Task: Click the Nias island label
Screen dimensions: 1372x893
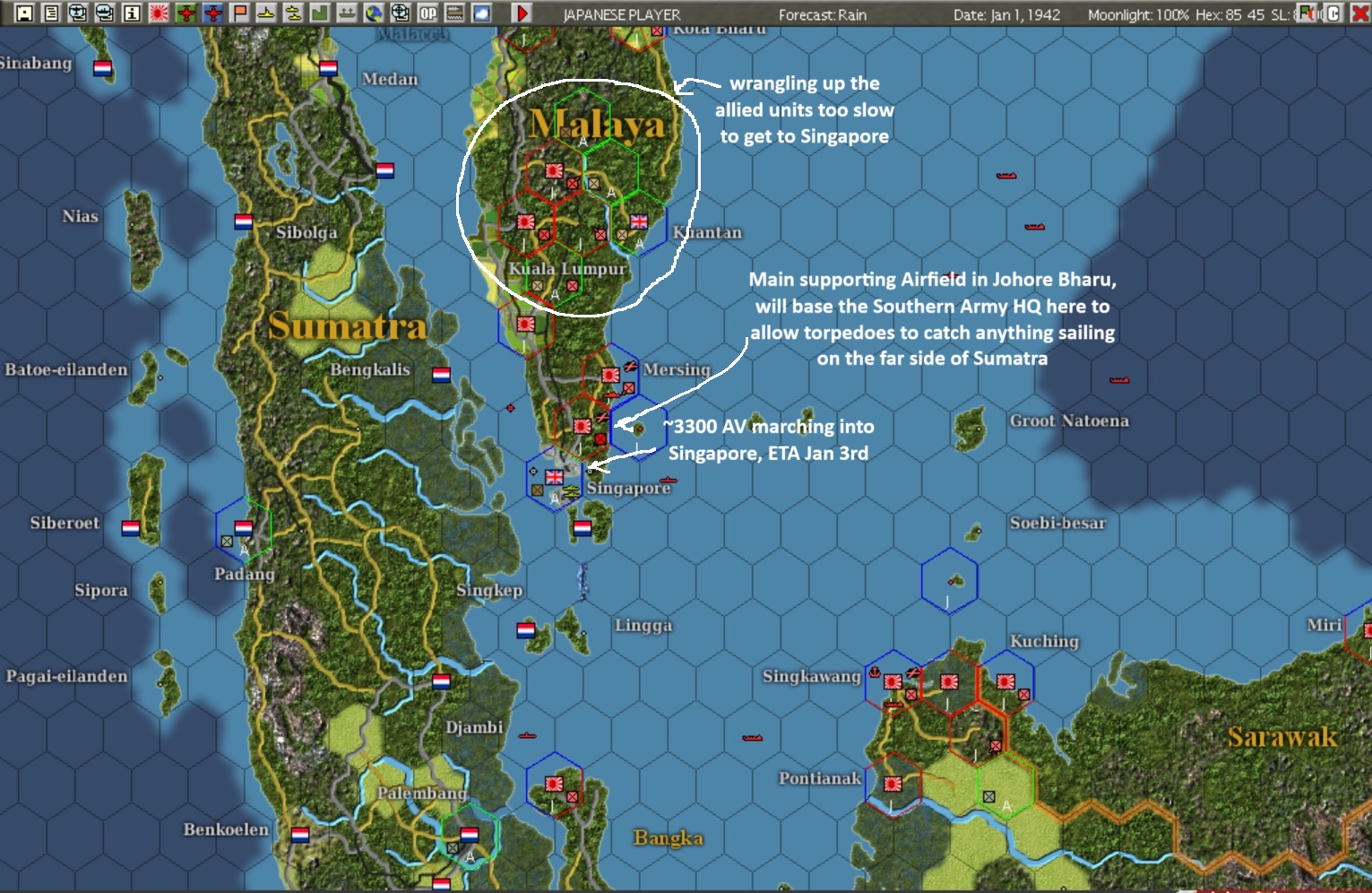Action: click(x=80, y=216)
